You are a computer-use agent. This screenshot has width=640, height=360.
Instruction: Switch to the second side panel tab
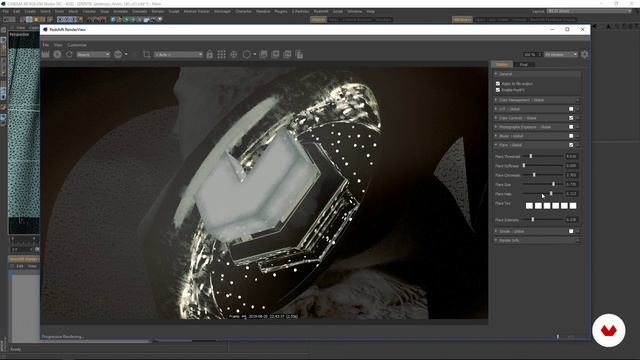pos(524,64)
